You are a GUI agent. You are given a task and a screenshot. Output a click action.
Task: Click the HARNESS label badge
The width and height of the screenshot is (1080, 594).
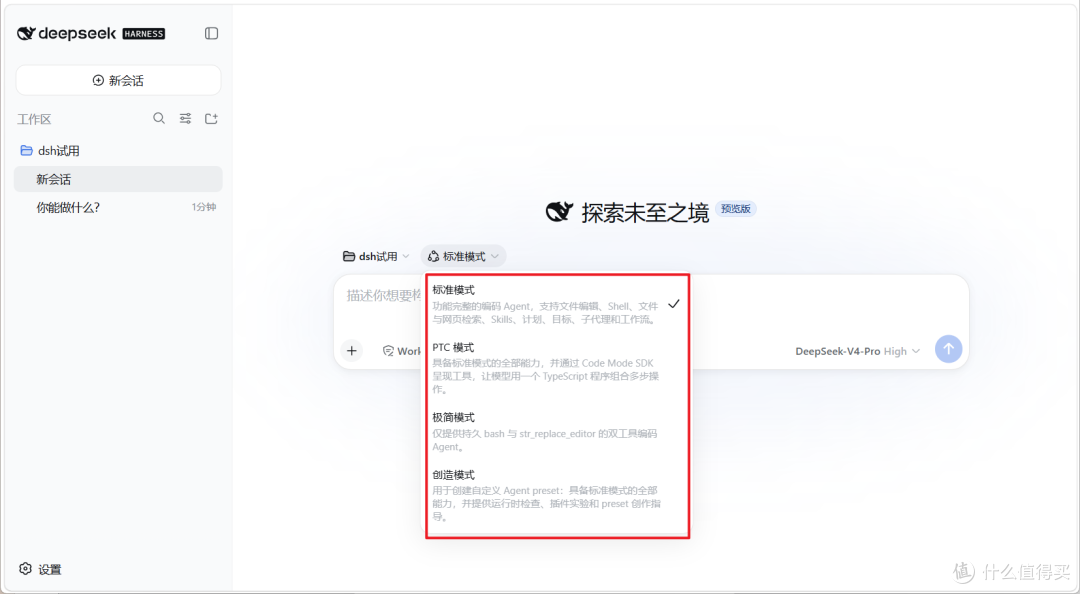143,34
